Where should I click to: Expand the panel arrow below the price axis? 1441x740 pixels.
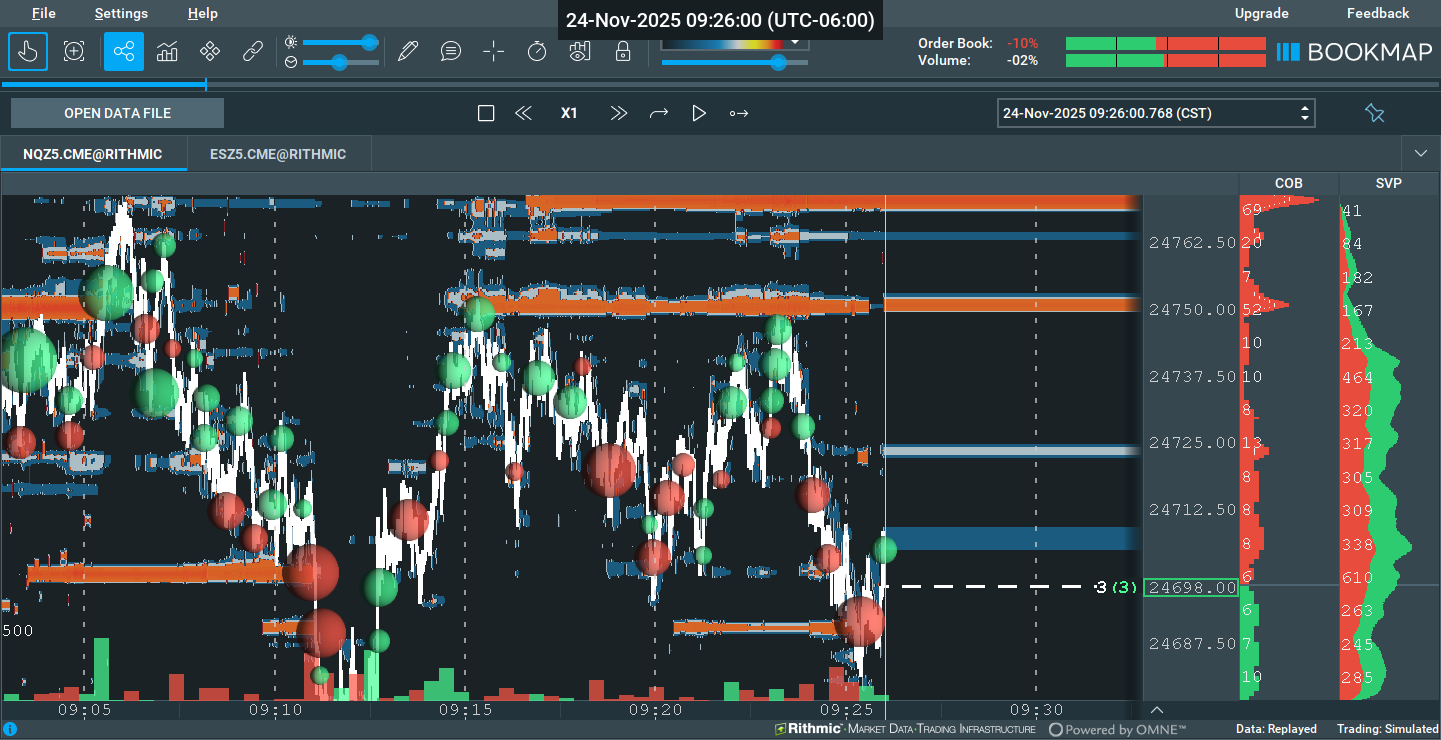1158,709
